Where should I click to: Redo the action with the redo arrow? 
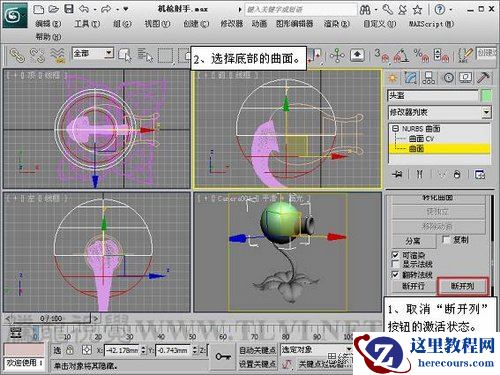106,9
